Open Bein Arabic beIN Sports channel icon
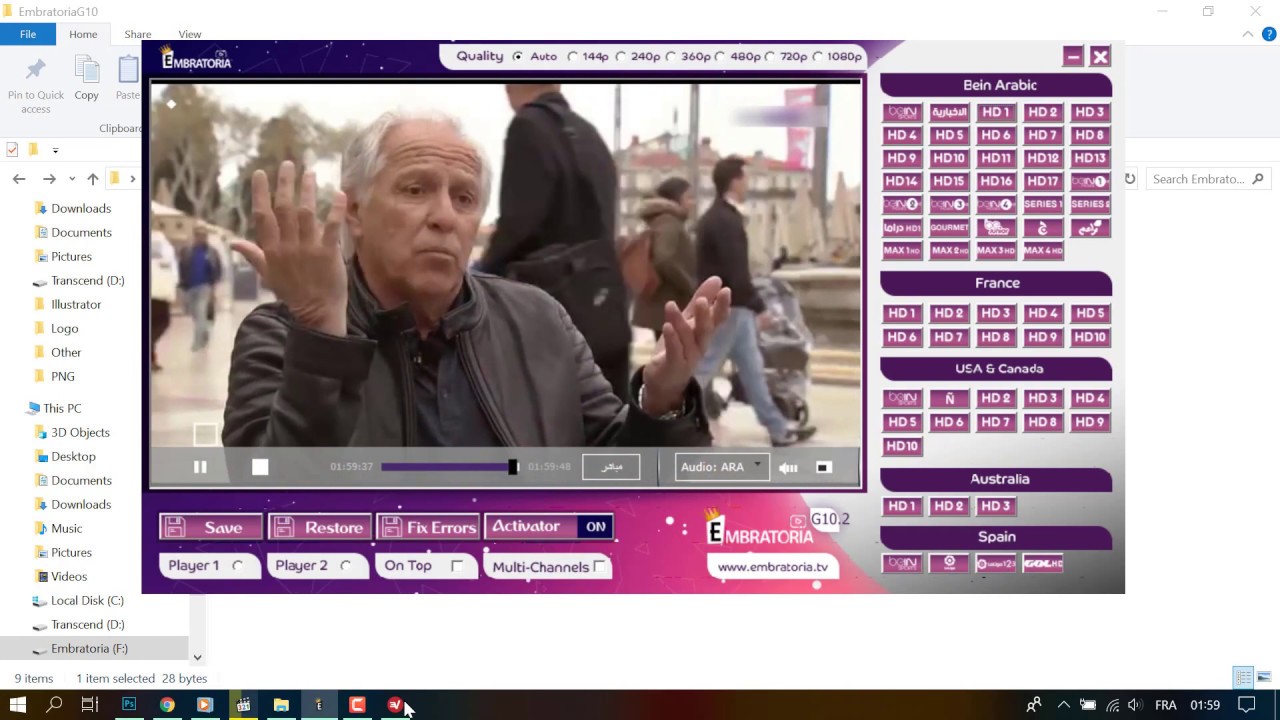Viewport: 1280px width, 720px height. [902, 112]
